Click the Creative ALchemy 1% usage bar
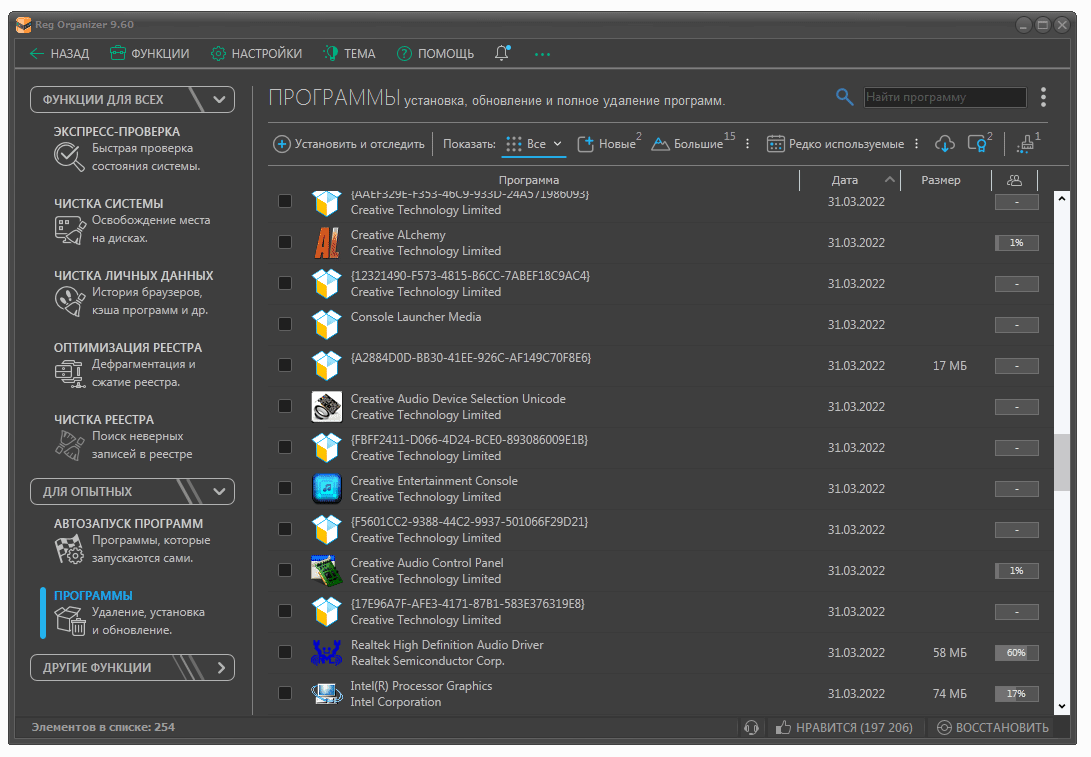Screen dimensions: 1091x757 (x=1017, y=243)
